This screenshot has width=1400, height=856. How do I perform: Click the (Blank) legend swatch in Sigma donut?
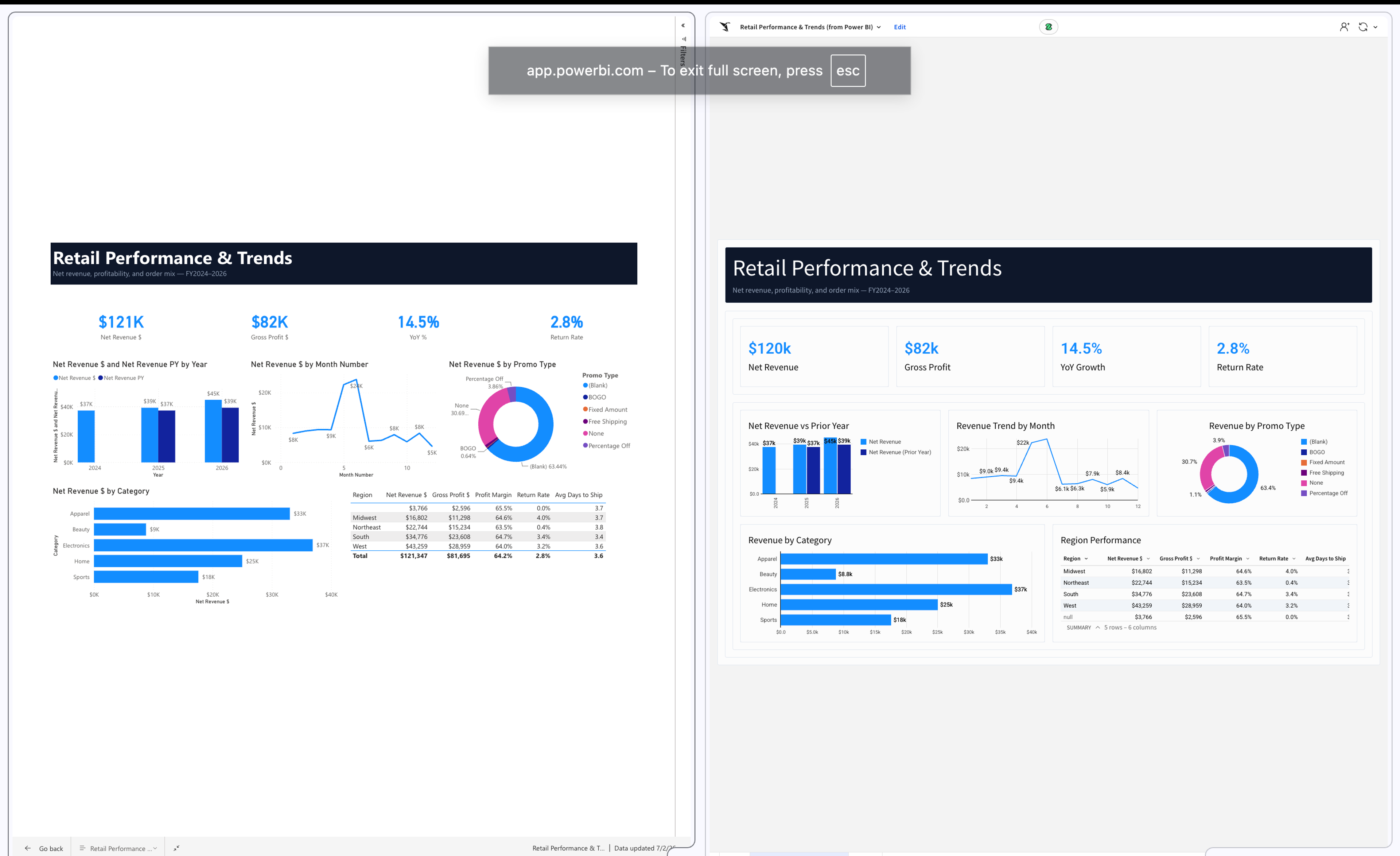click(x=1304, y=442)
